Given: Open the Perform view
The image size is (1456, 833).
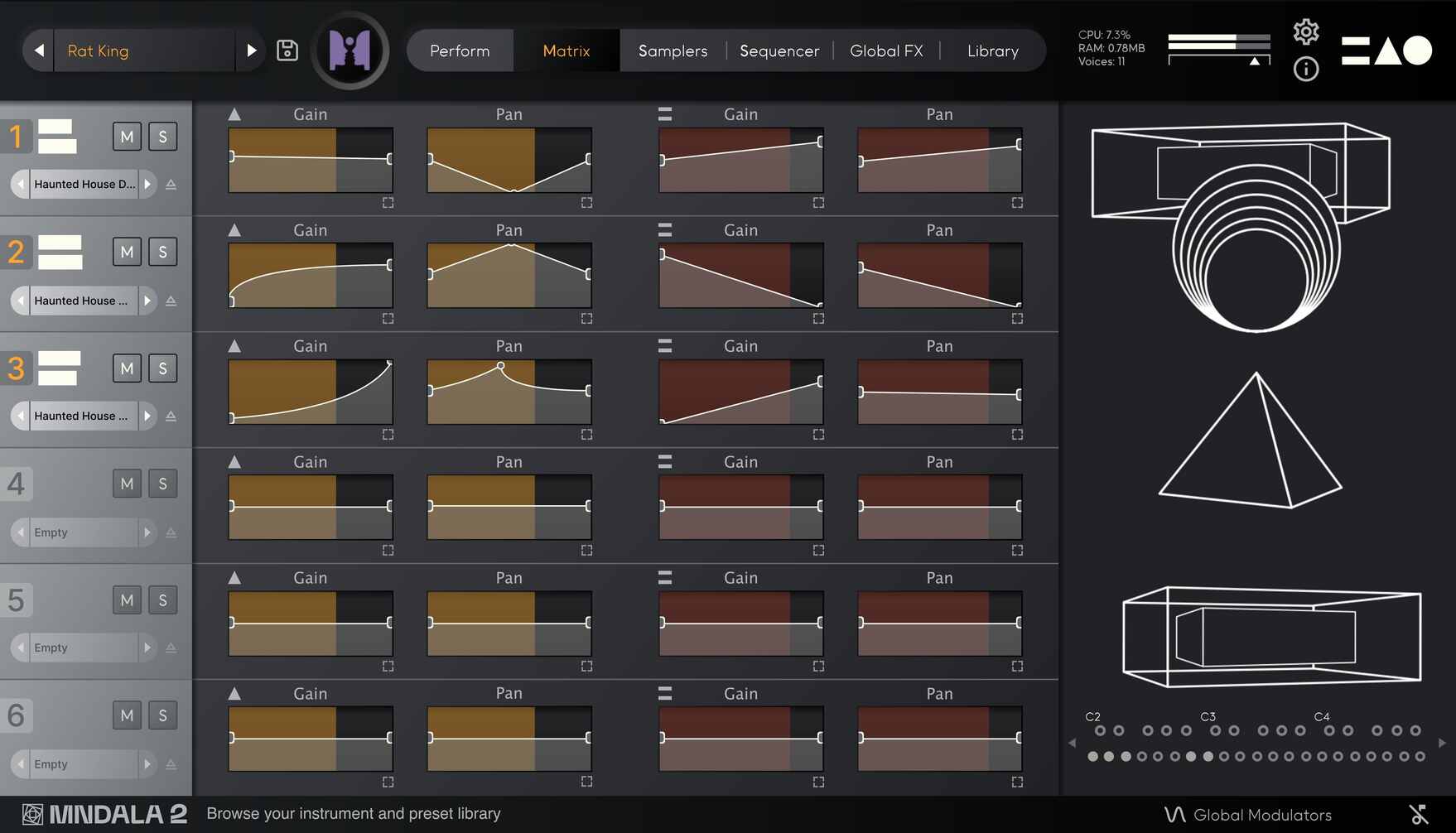Looking at the screenshot, I should (x=460, y=51).
